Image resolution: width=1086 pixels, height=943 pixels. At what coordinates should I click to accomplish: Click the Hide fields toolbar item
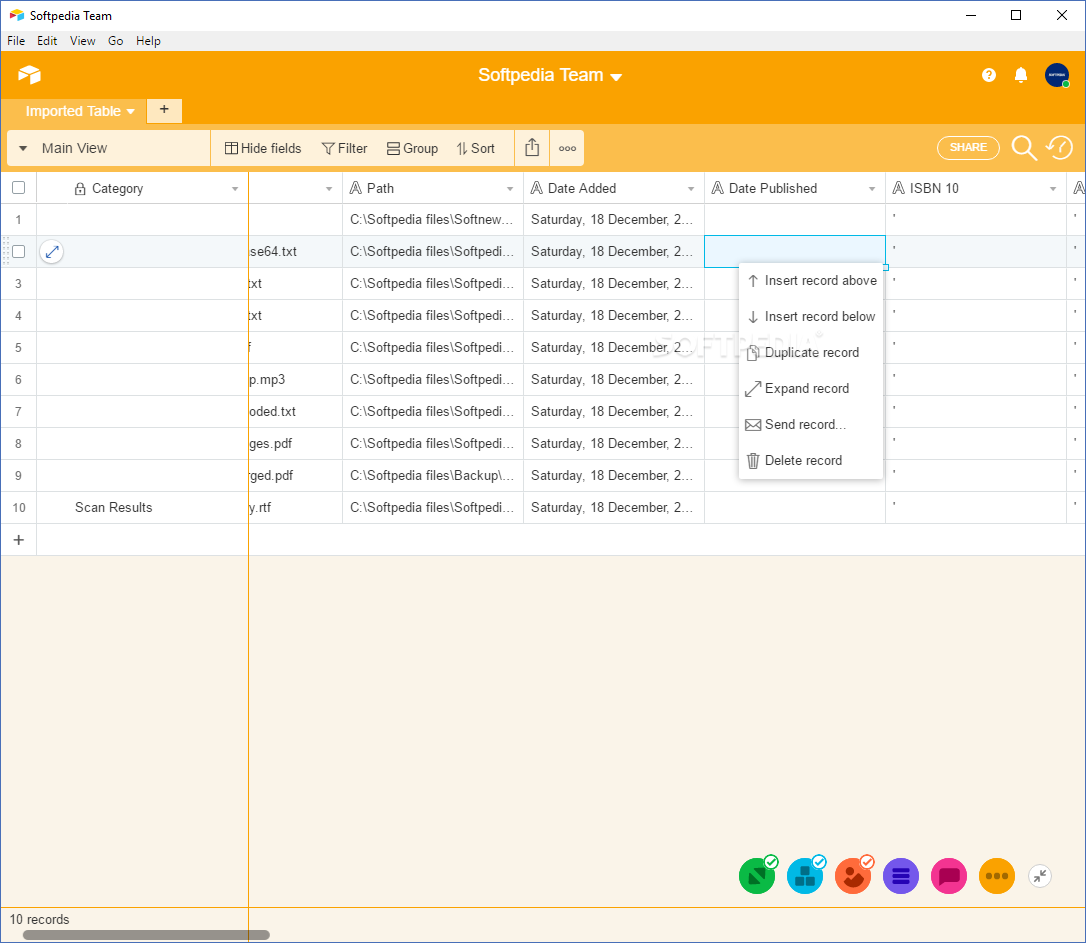pyautogui.click(x=263, y=148)
